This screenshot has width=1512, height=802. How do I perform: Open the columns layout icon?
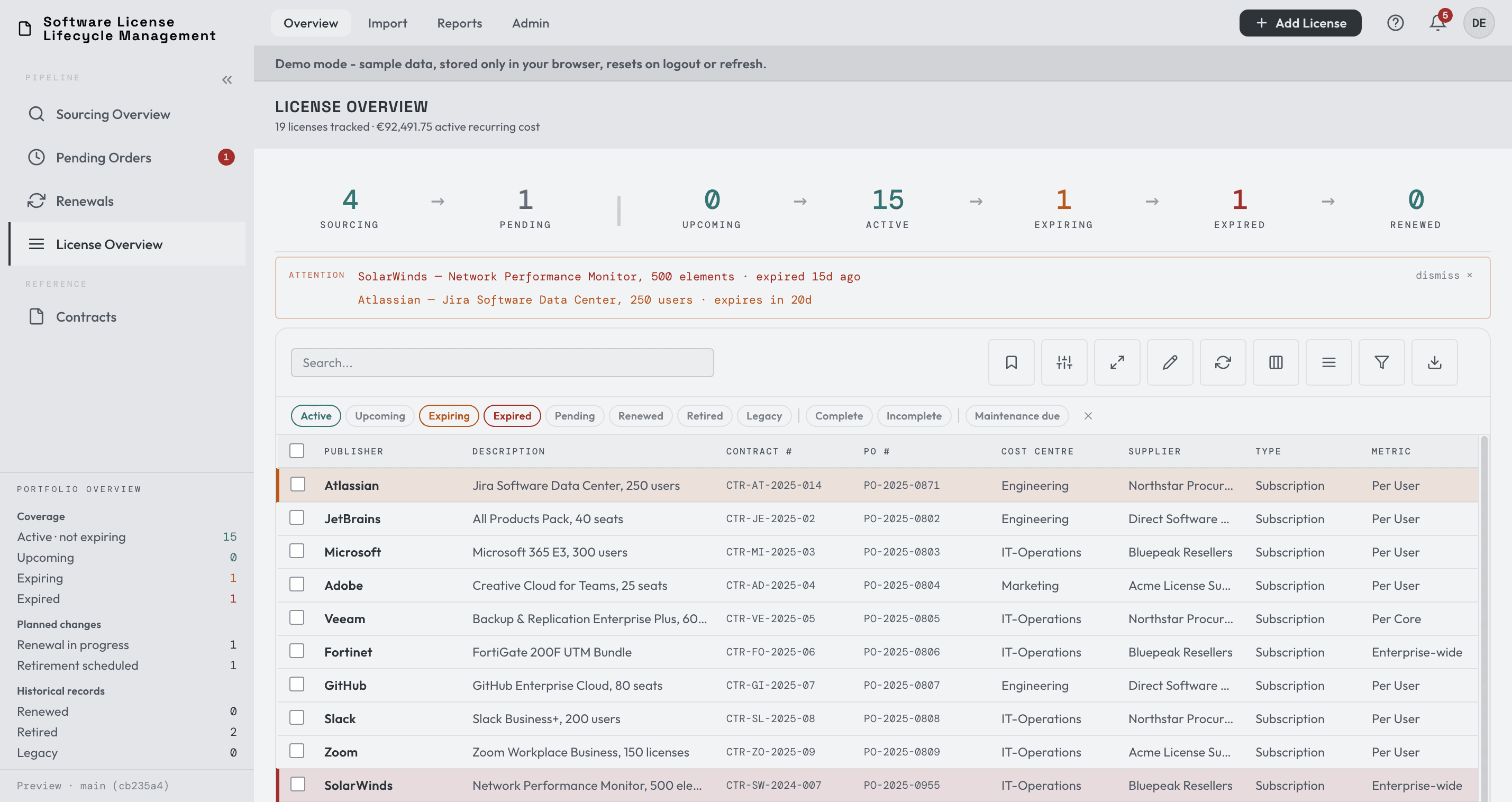[1275, 362]
